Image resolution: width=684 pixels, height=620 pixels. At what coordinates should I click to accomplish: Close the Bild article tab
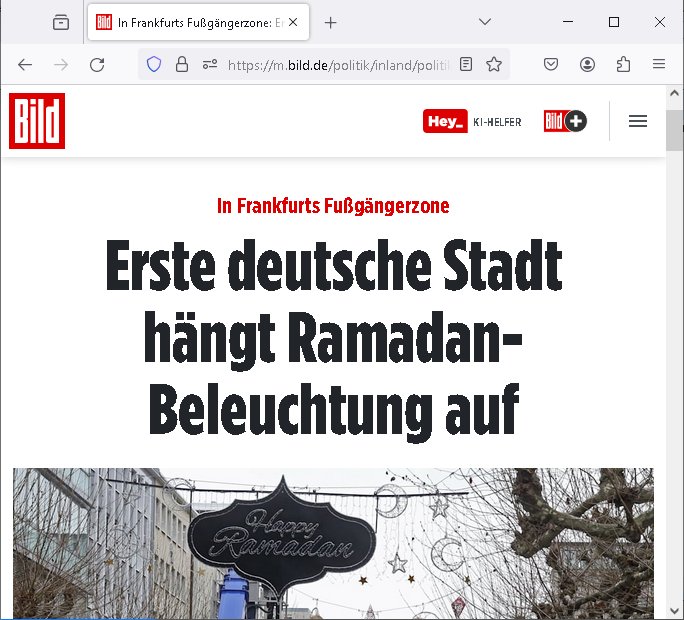pyautogui.click(x=293, y=22)
